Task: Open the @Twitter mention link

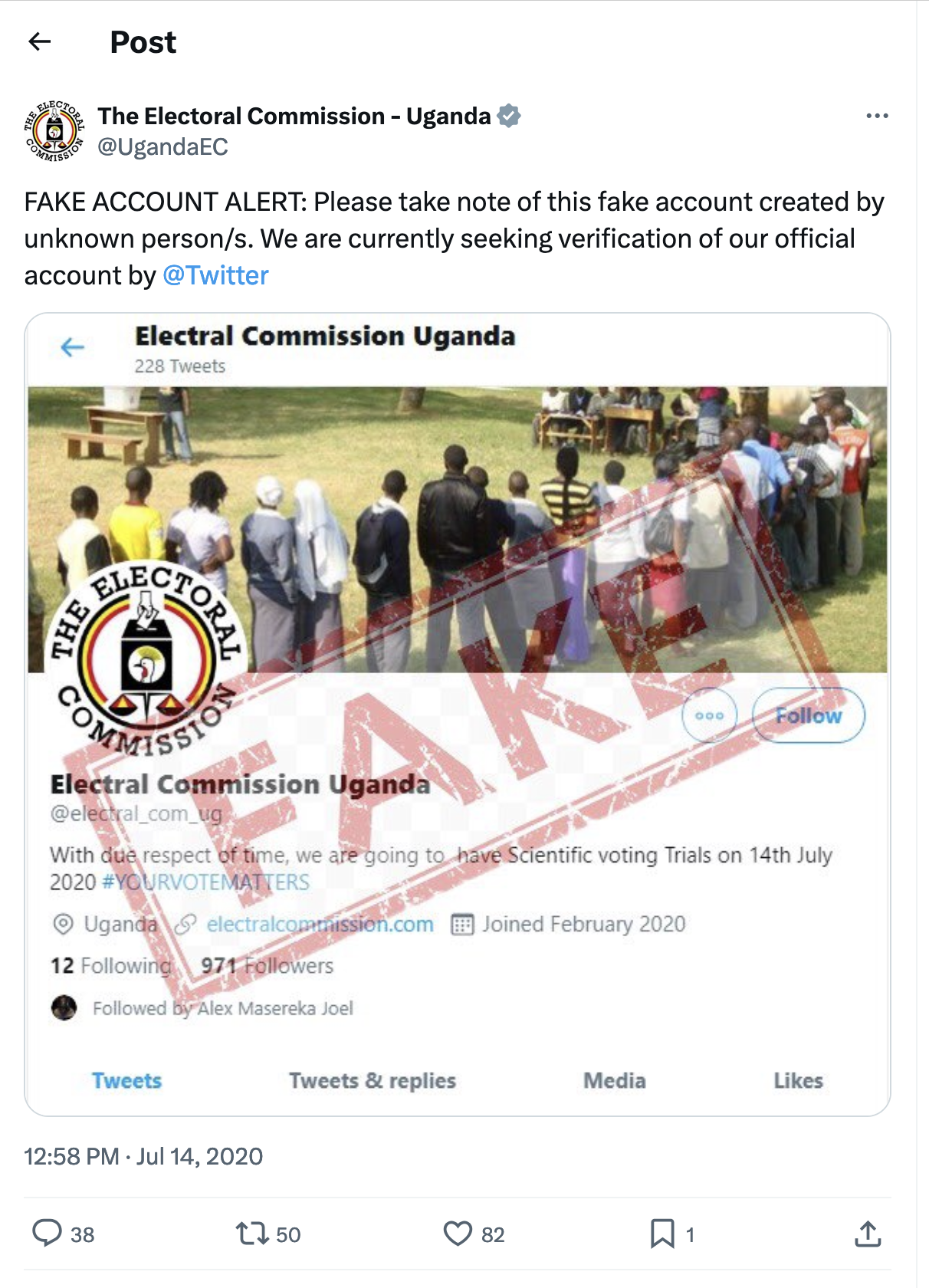Action: point(215,275)
